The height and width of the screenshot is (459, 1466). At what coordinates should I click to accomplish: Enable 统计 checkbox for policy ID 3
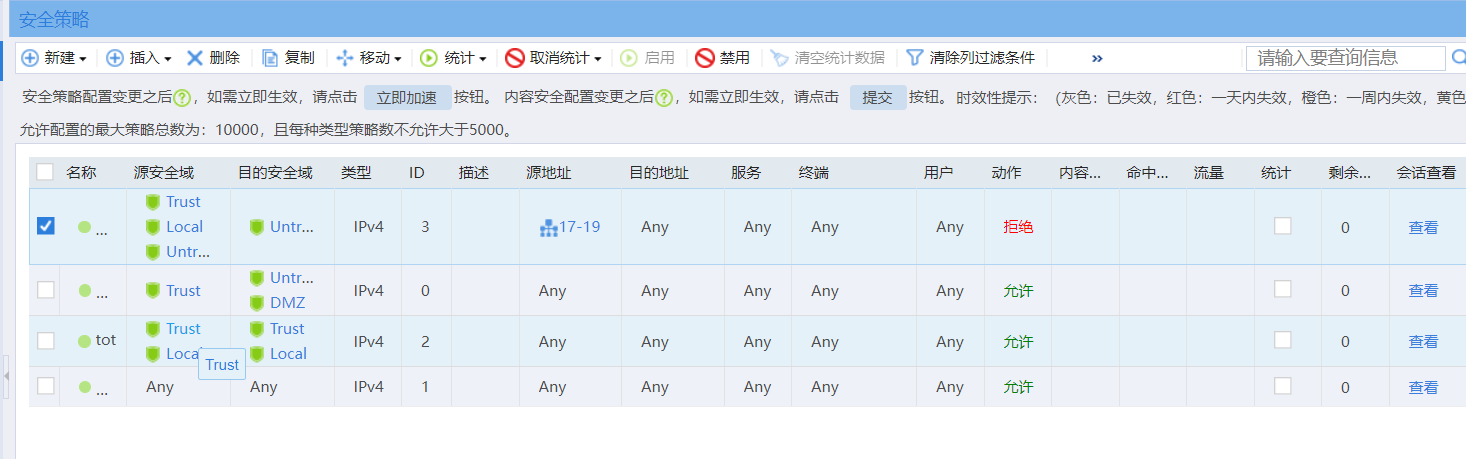pyautogui.click(x=1282, y=226)
